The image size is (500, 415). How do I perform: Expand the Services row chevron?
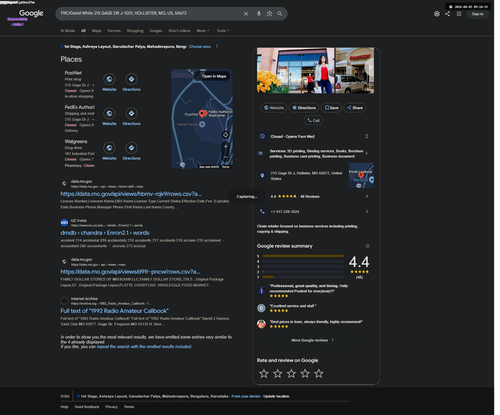(367, 153)
